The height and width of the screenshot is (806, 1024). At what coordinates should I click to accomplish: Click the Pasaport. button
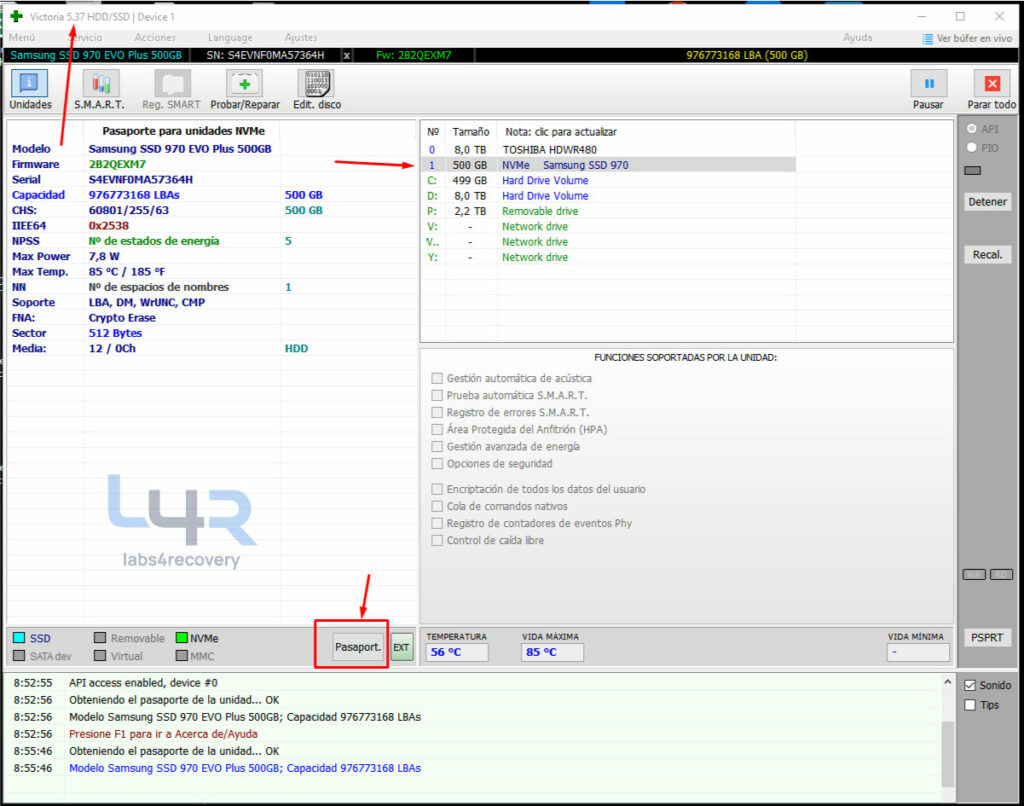[358, 647]
